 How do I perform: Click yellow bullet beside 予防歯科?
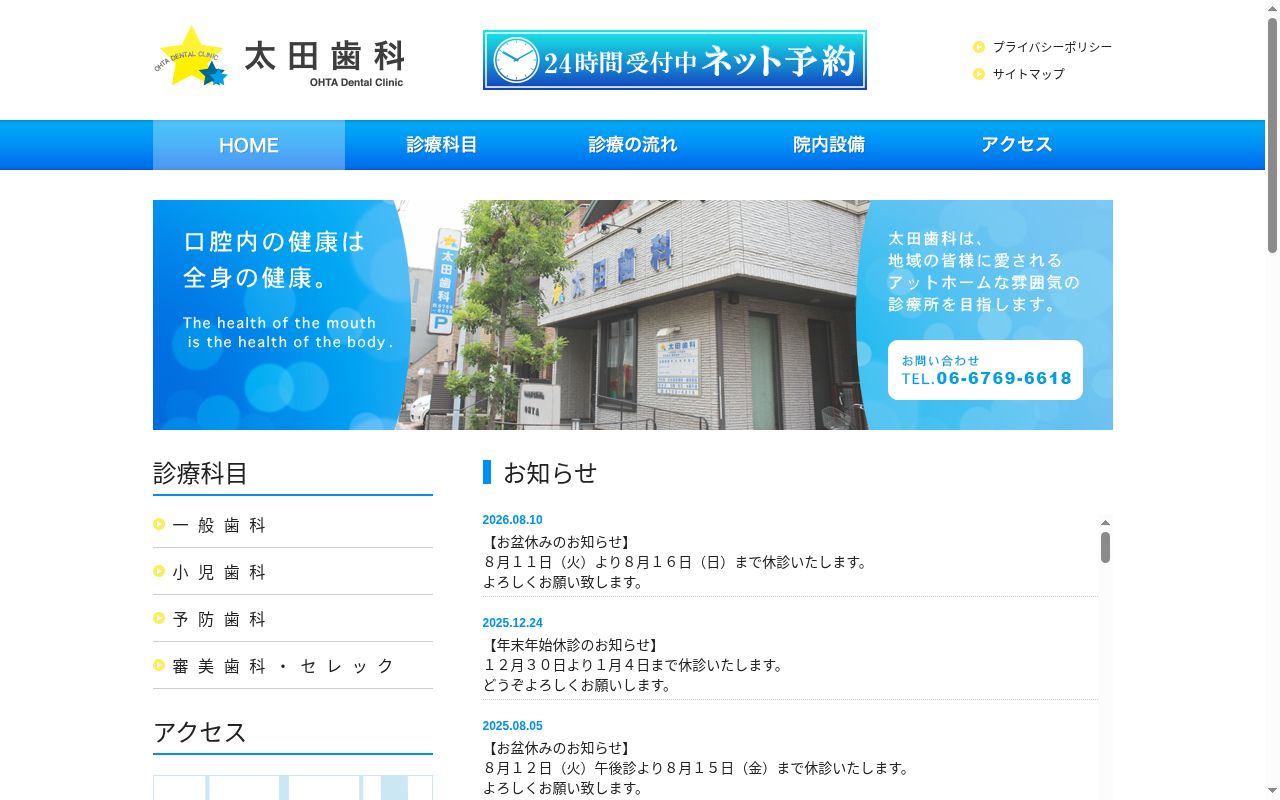click(159, 618)
